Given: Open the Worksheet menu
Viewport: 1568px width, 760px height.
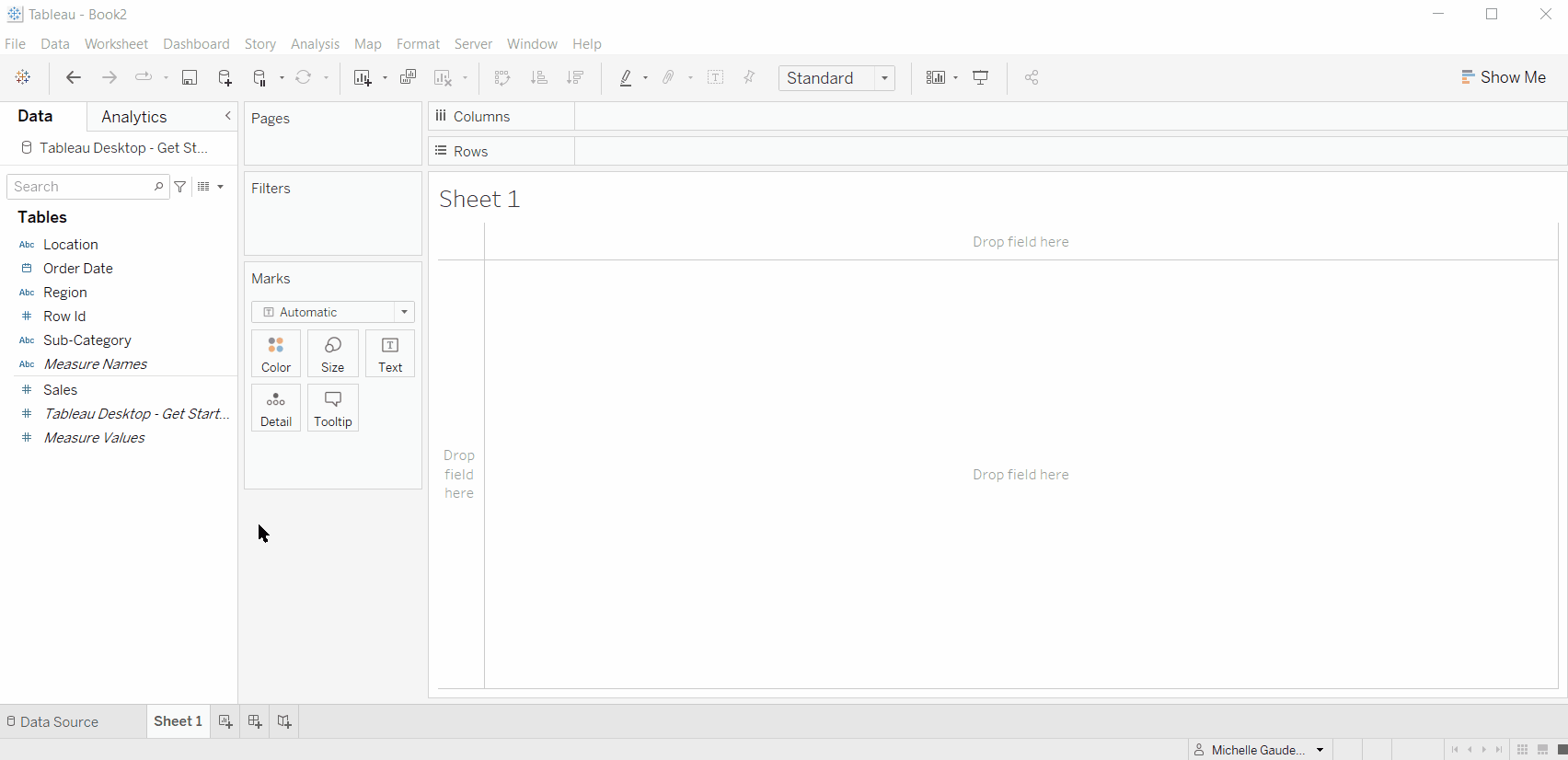Looking at the screenshot, I should coord(116,44).
